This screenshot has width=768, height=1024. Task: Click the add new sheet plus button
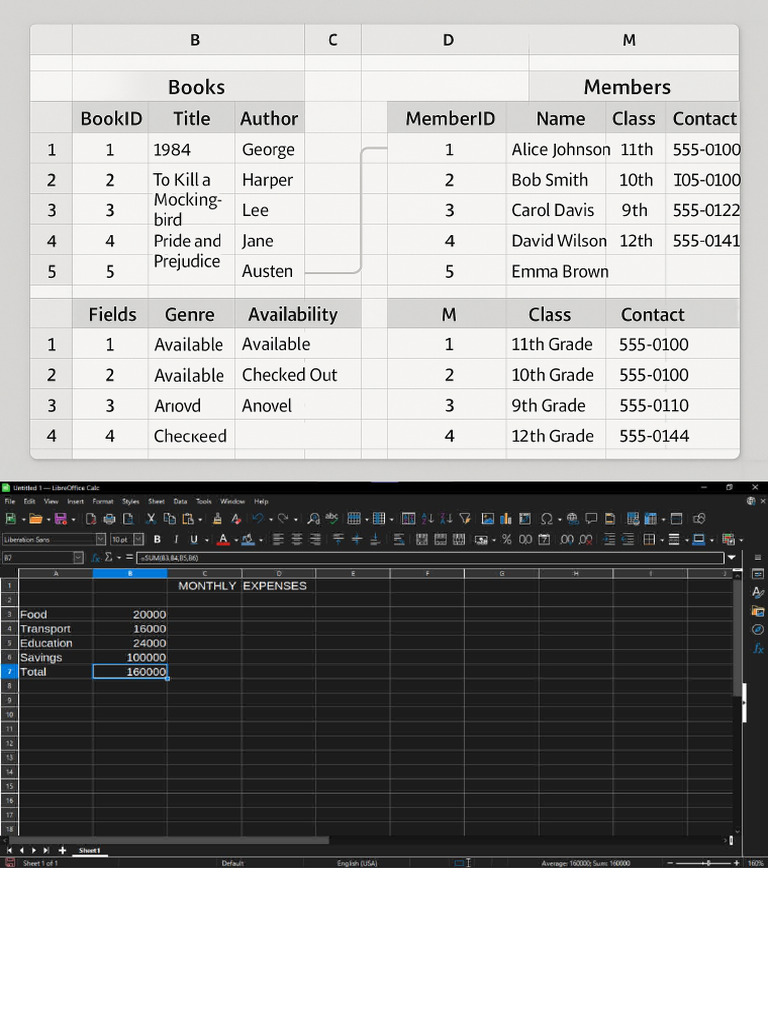(62, 850)
